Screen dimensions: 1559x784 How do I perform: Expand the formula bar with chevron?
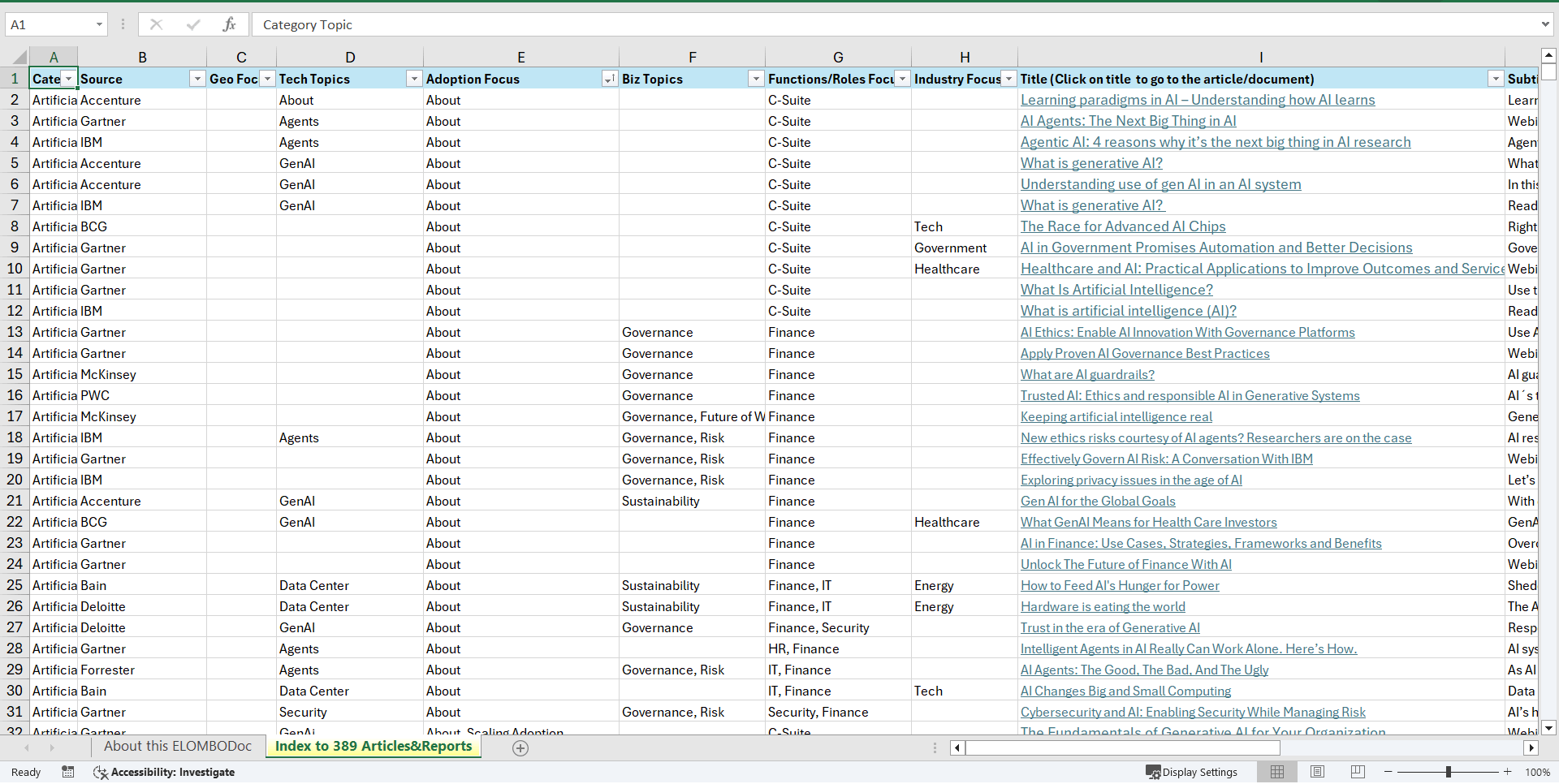[1545, 24]
